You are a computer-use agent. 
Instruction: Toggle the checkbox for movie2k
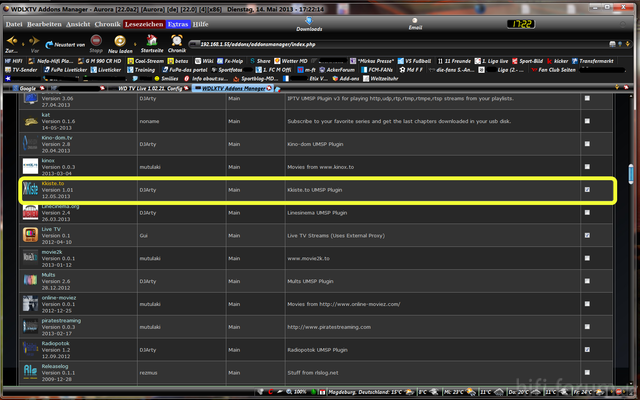(587, 258)
